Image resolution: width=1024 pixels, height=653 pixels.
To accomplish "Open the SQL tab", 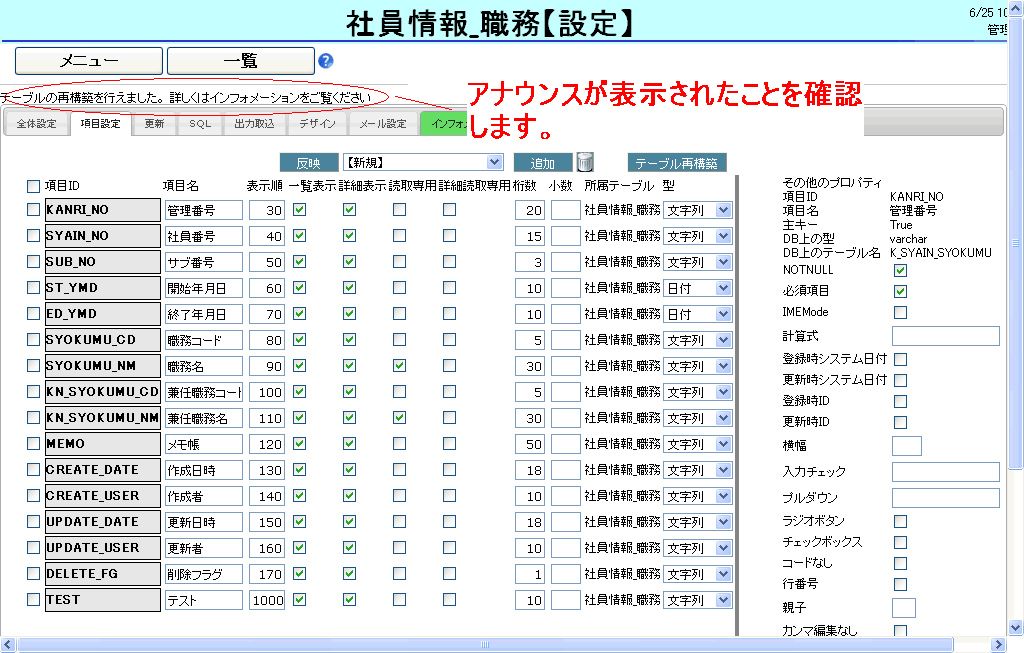I will pos(200,124).
